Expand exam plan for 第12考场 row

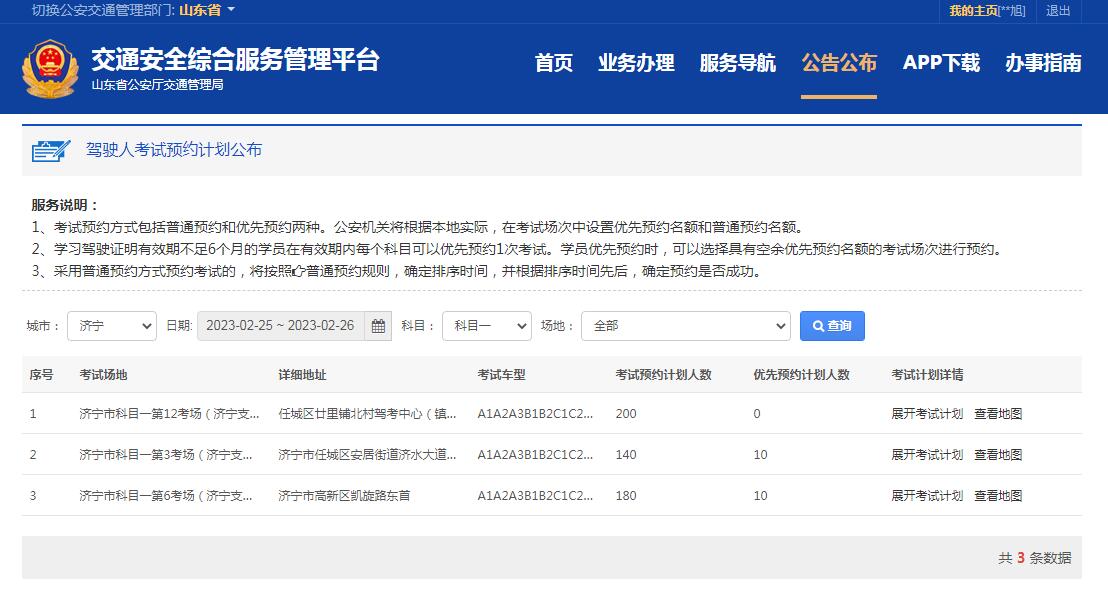[927, 414]
